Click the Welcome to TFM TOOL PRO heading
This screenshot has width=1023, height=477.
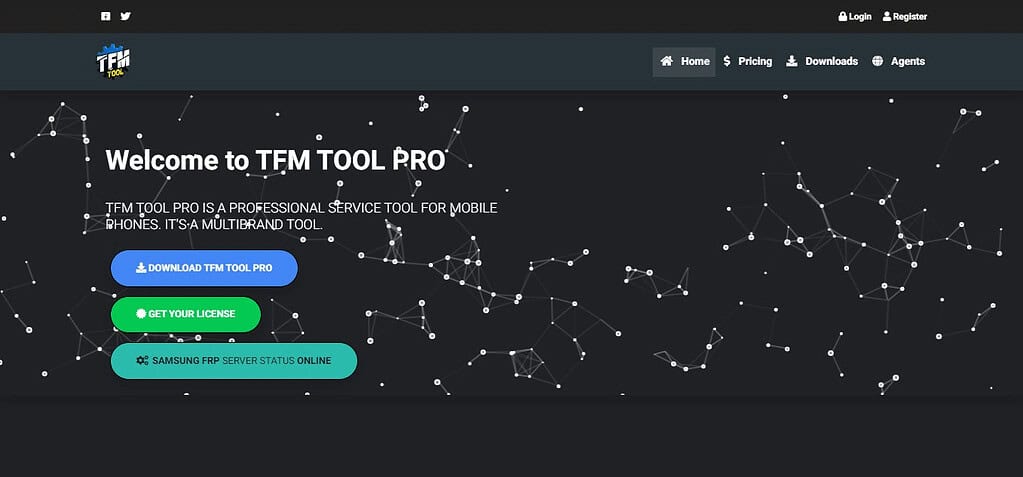(275, 161)
